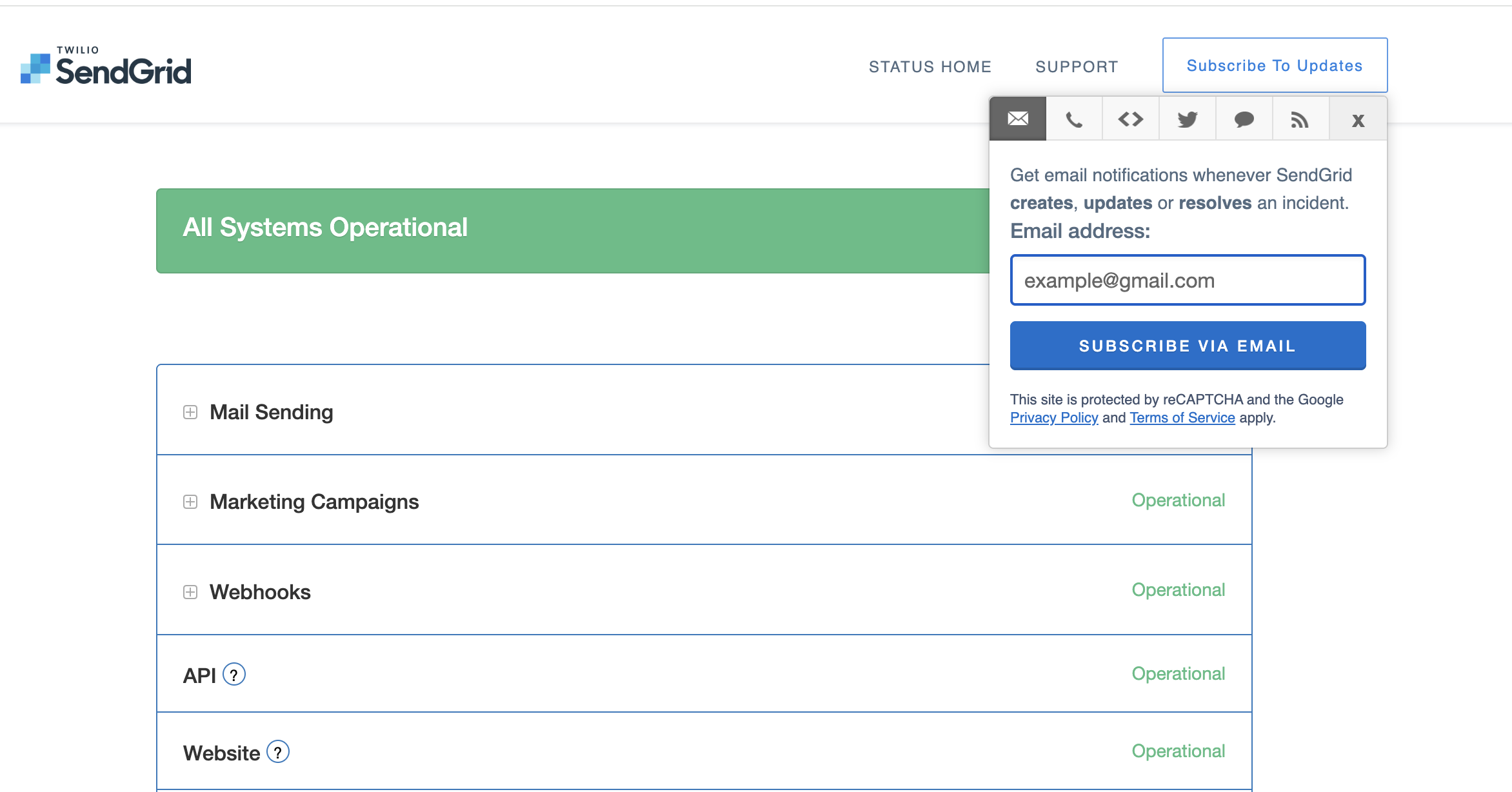Switch to the phone SMS subscription icon

click(1074, 119)
